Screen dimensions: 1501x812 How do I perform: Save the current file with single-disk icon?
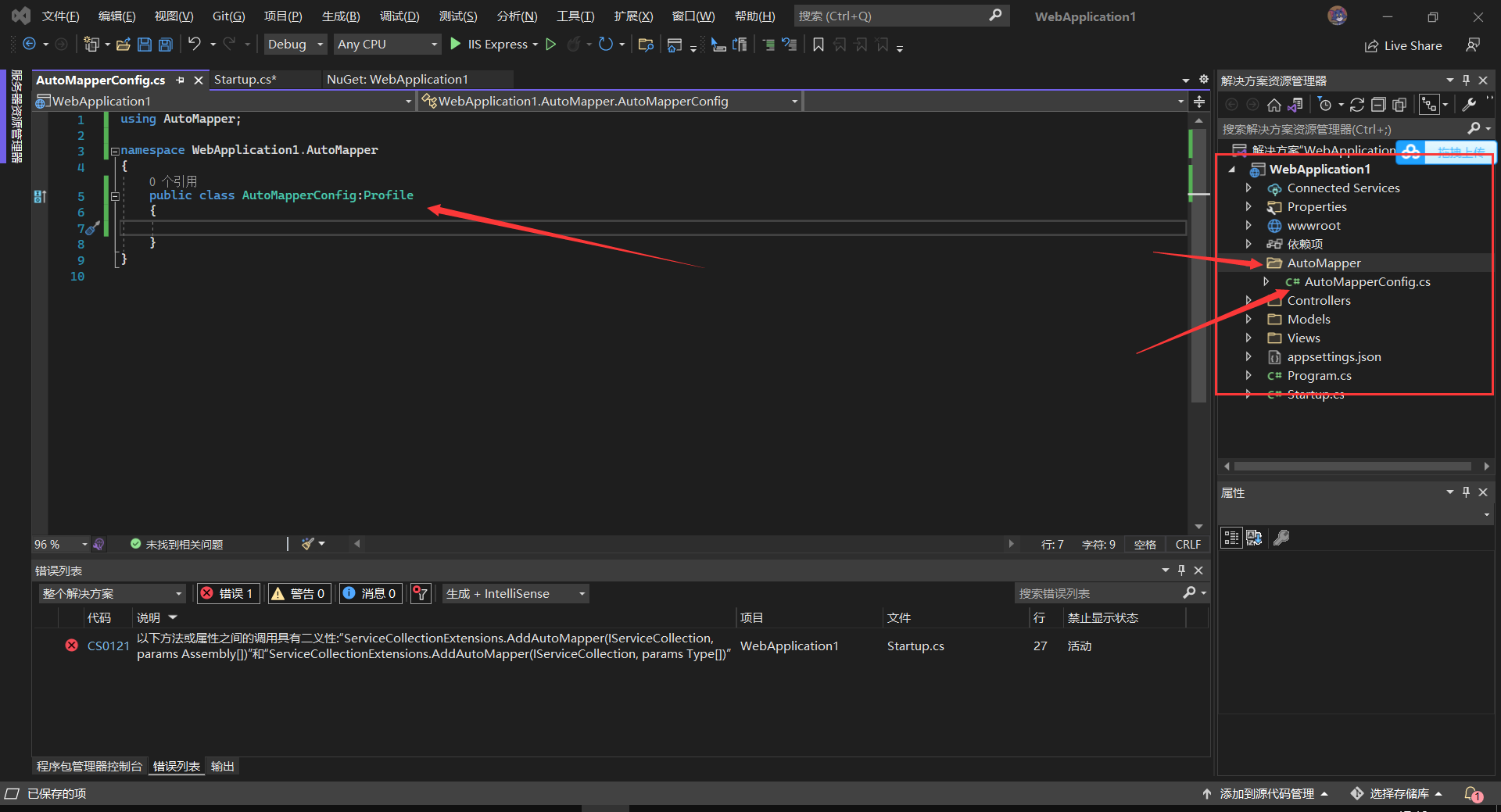145,45
